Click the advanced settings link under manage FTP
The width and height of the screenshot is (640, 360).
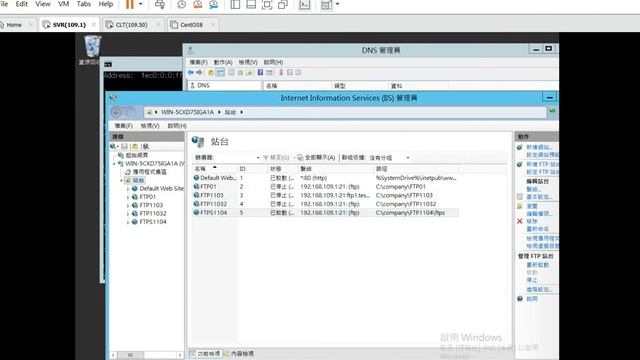(x=539, y=289)
